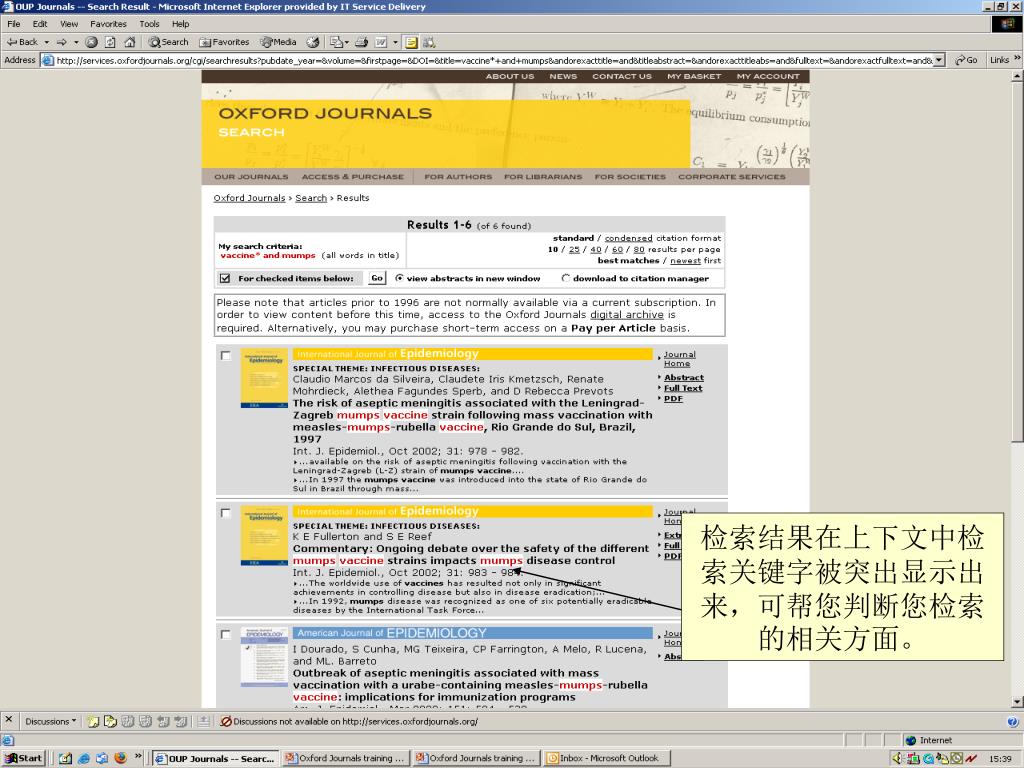Tick the checkbox for the Dourado outbreak article
Screen dimensions: 1024x768
[225, 635]
